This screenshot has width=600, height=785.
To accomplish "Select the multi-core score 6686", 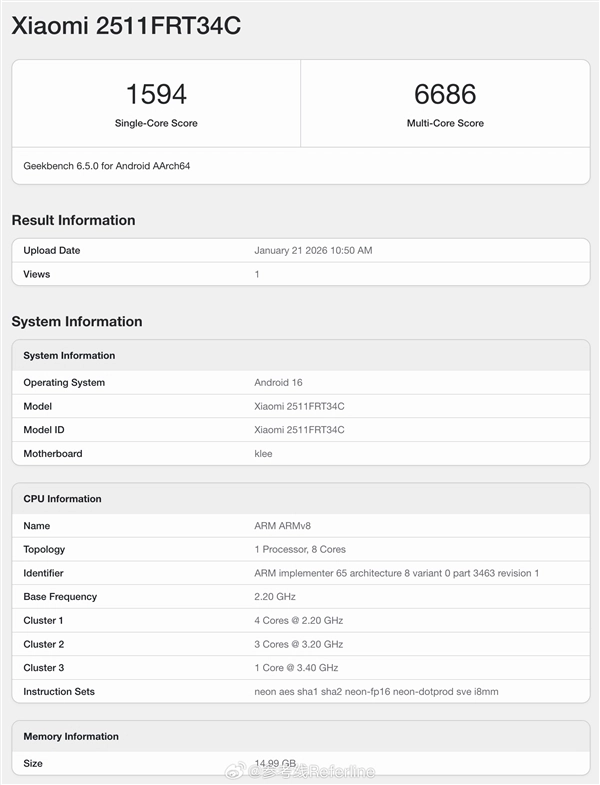I will [x=445, y=95].
